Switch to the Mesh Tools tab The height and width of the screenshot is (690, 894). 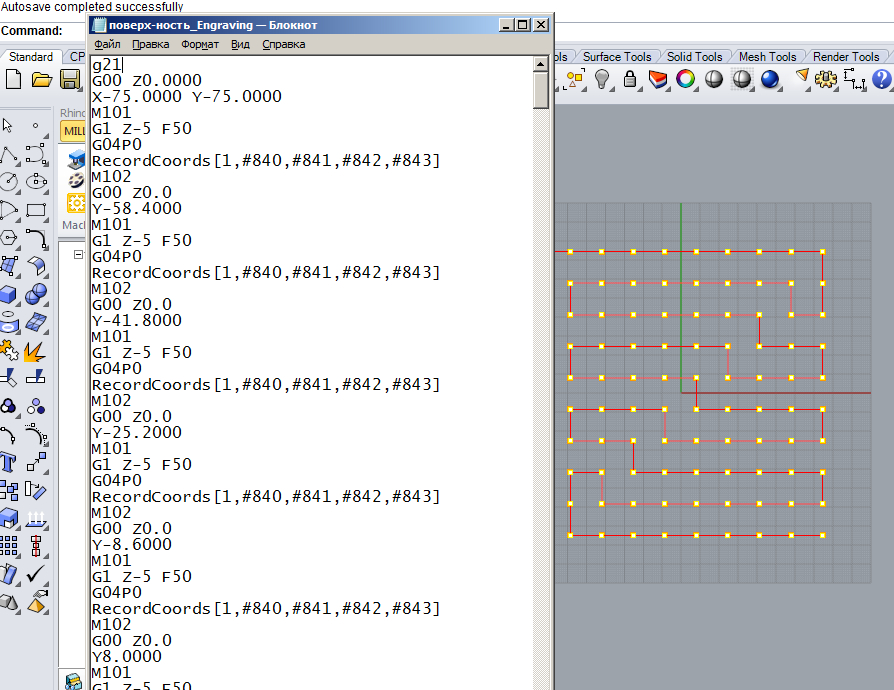pyautogui.click(x=767, y=57)
